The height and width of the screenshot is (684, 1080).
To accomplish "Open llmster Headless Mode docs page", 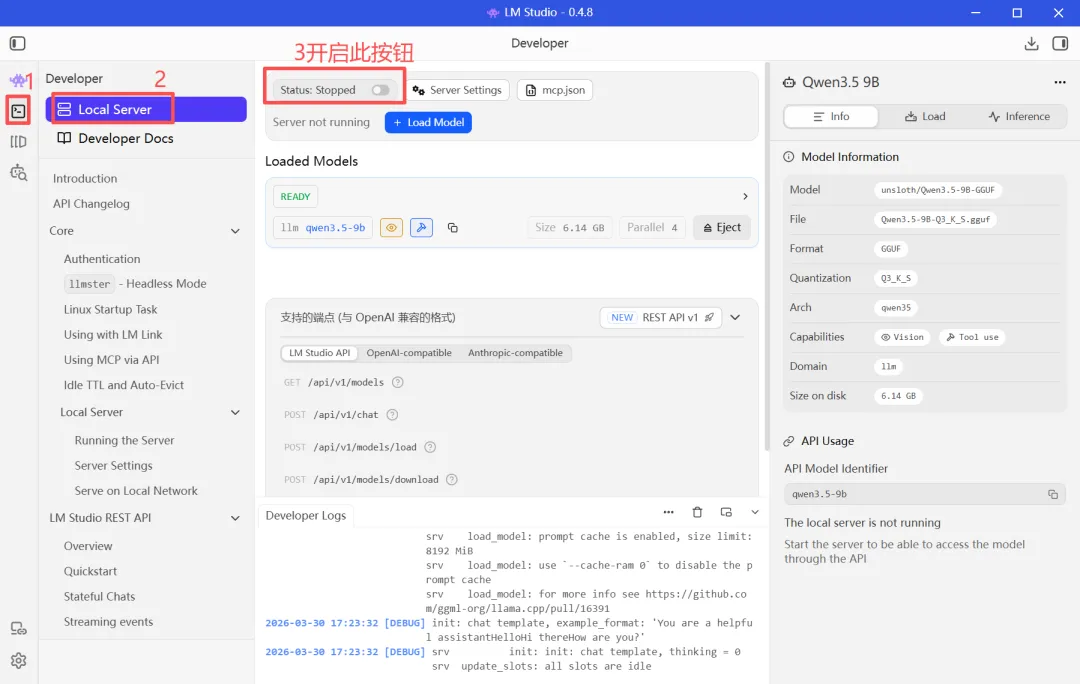I will tap(135, 284).
